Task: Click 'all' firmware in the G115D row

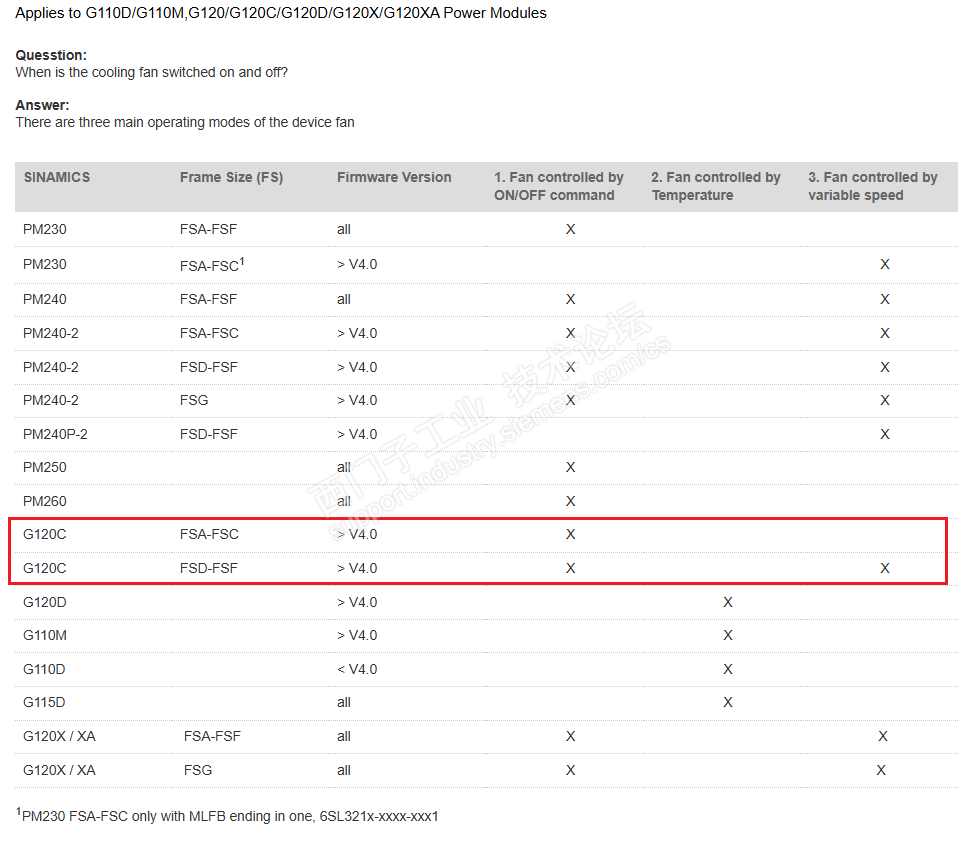Action: (x=344, y=702)
